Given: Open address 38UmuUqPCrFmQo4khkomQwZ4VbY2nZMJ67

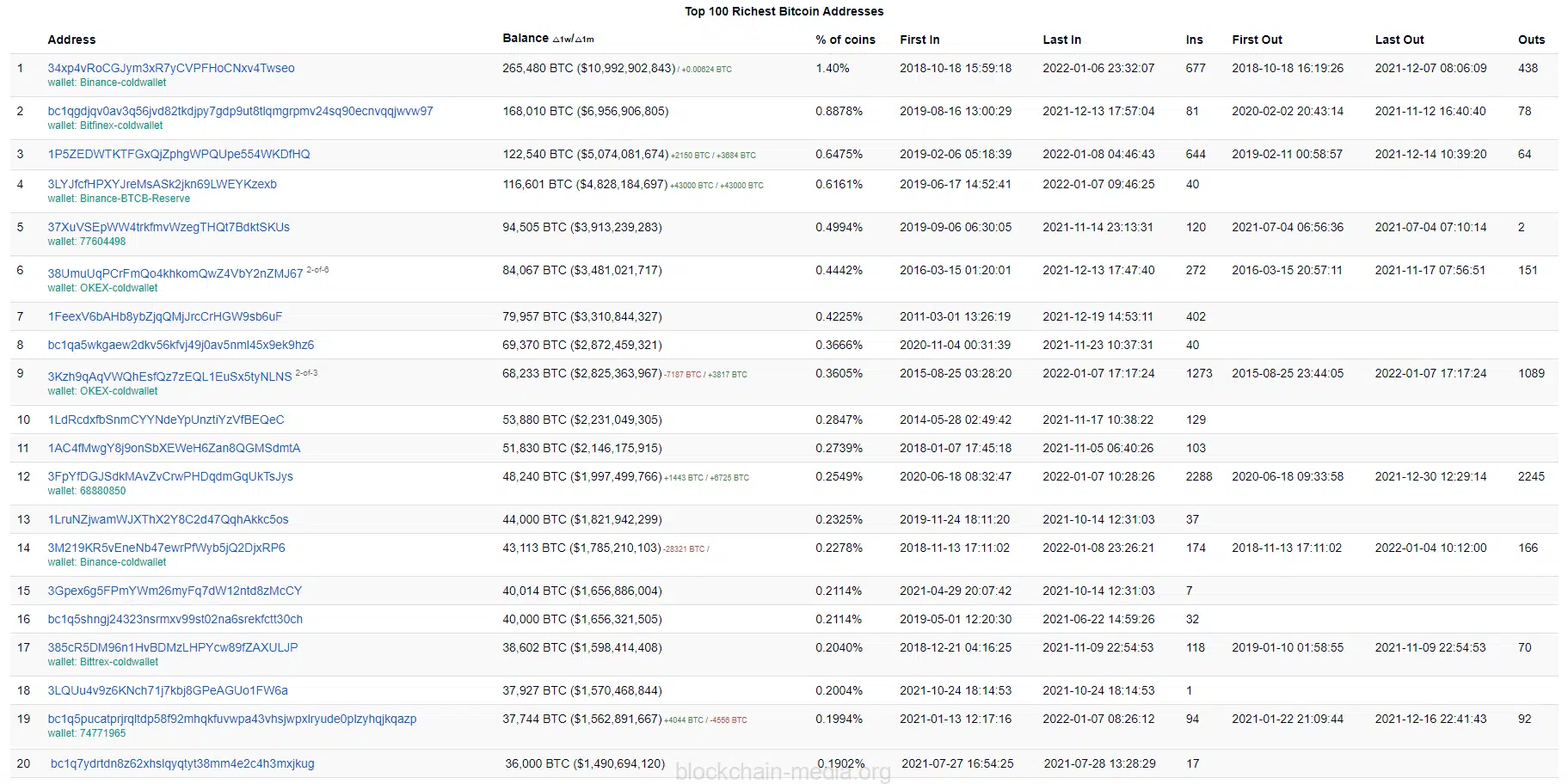Looking at the screenshot, I should (175, 273).
